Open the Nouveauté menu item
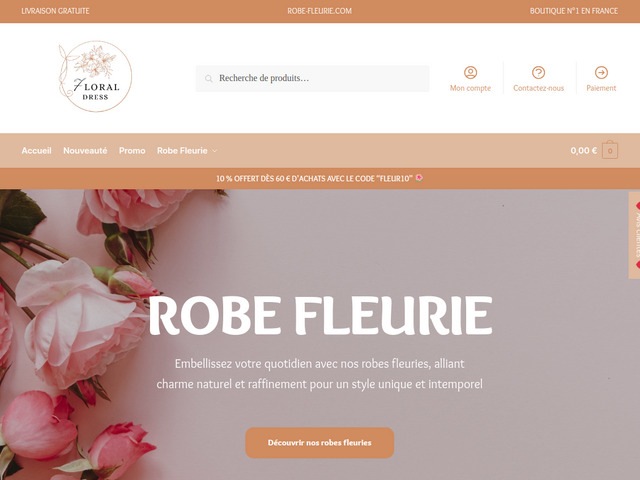The height and width of the screenshot is (480, 640). 85,151
